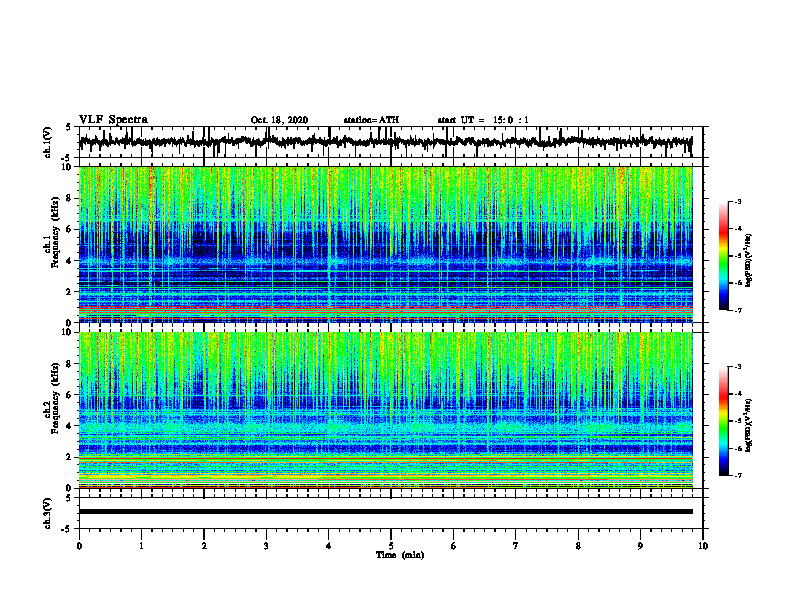792x612 pixels.
Task: Click the "-6" label on ch.2 colorbar
Action: (x=738, y=448)
